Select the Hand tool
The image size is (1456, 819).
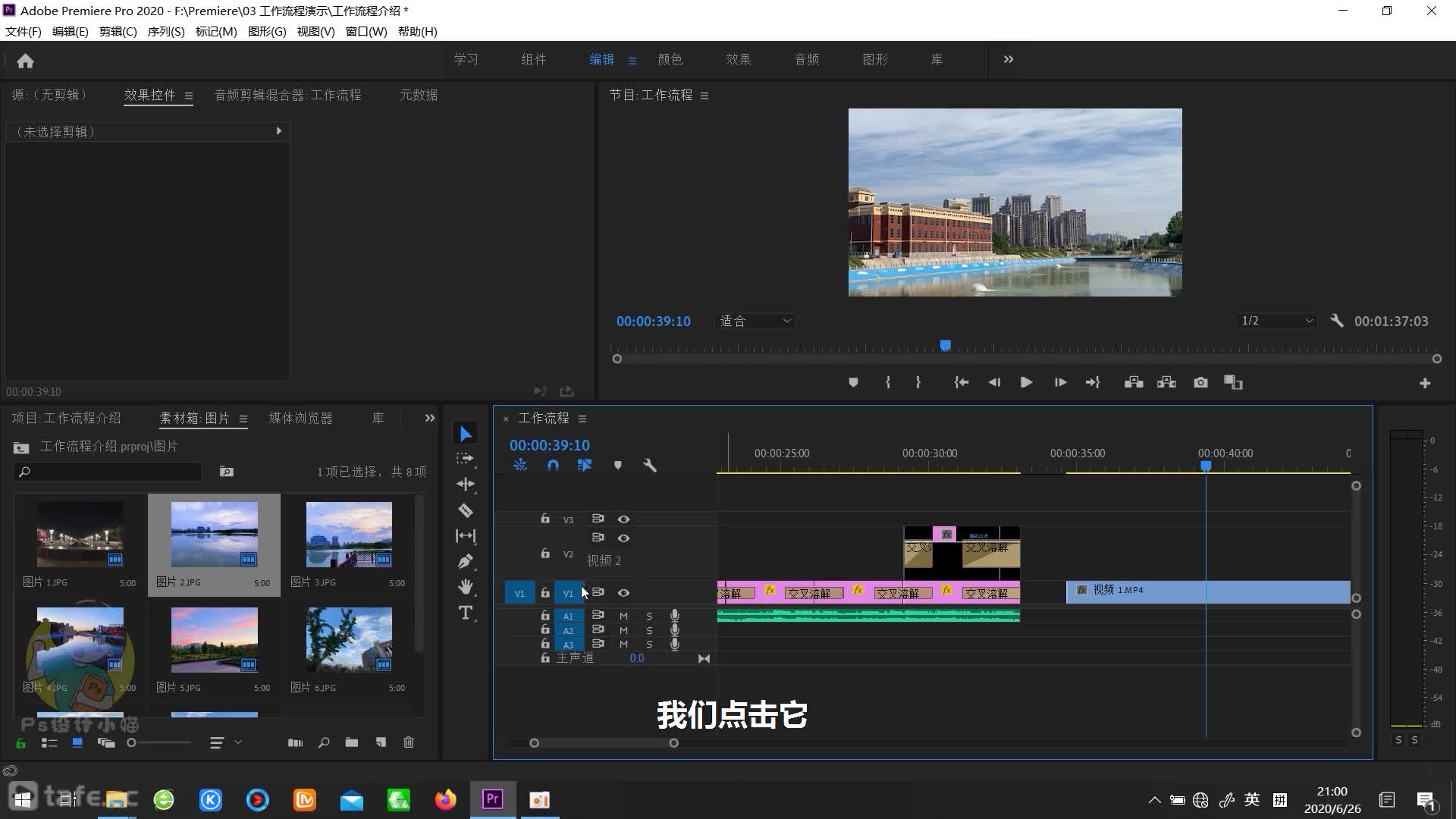pyautogui.click(x=466, y=587)
